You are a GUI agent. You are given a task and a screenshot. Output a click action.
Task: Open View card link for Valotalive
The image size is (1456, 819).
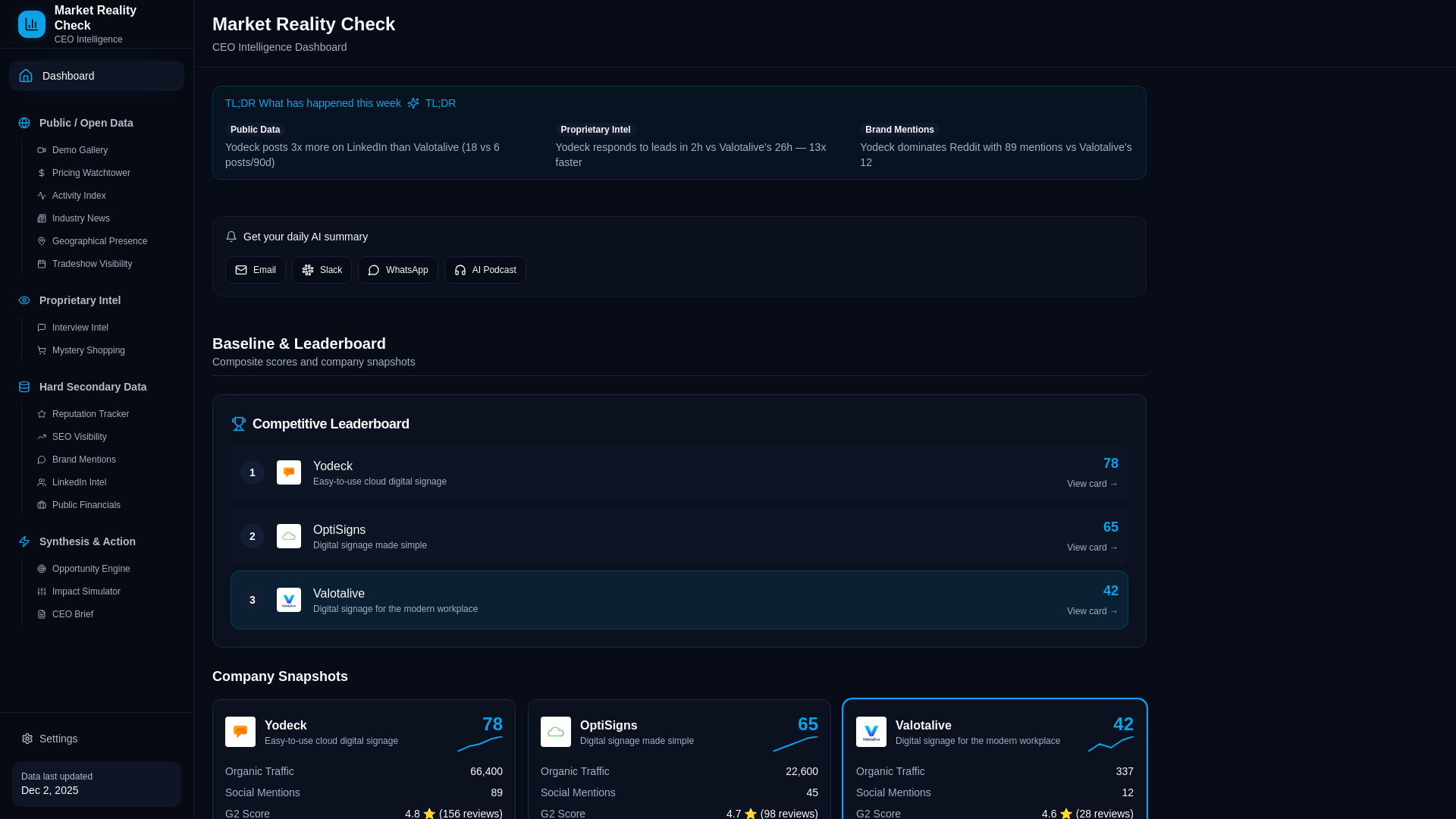pos(1092,611)
